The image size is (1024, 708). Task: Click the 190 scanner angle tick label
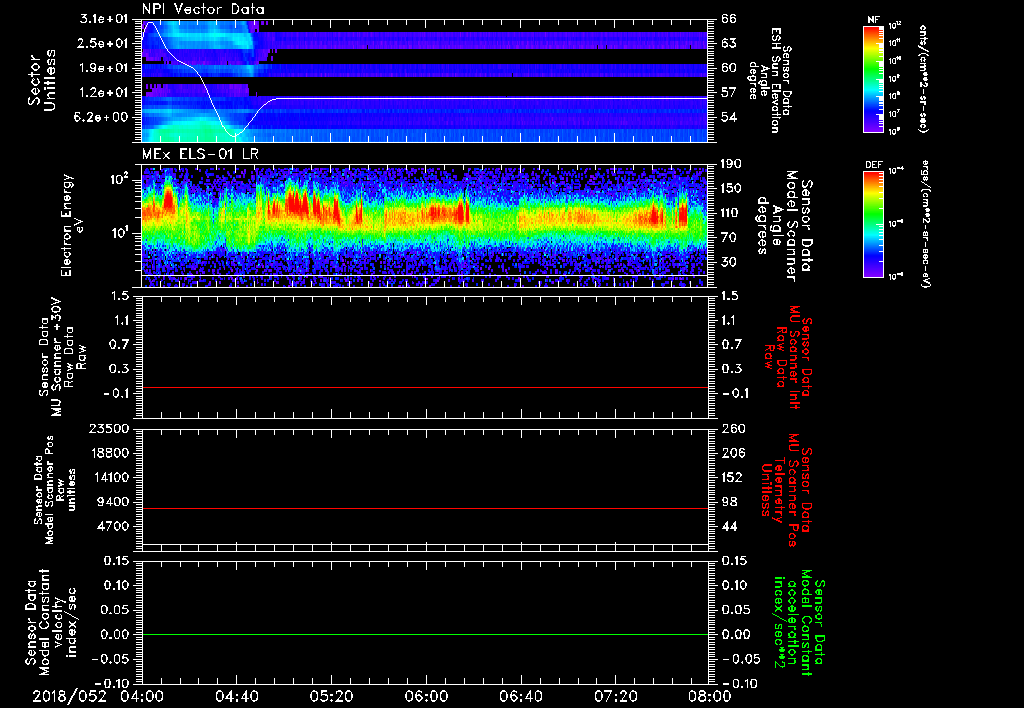coord(731,164)
